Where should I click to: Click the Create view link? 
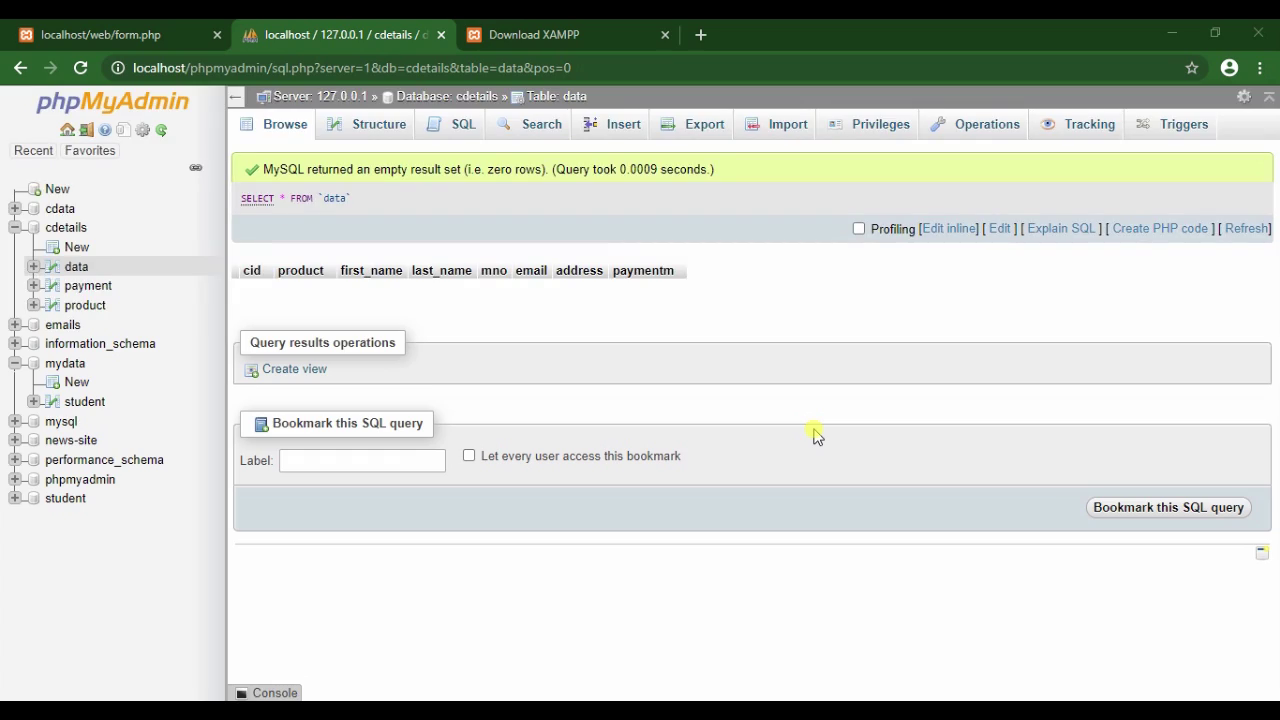point(294,369)
